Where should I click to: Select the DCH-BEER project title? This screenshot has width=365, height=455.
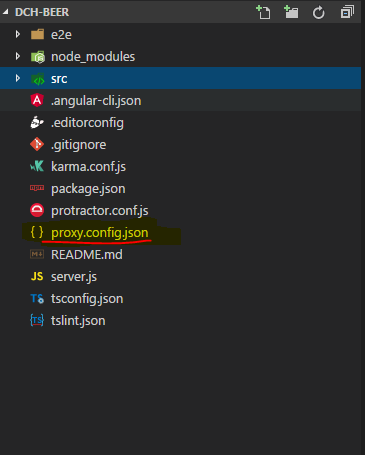point(42,12)
